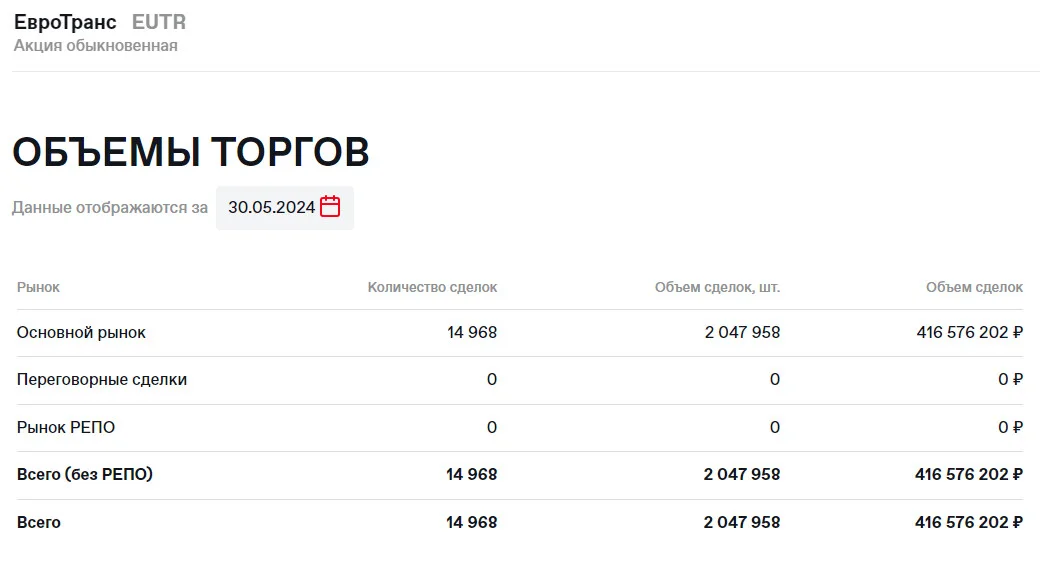Click the Объем сделок, шт. column header
The width and height of the screenshot is (1040, 586).
718,287
